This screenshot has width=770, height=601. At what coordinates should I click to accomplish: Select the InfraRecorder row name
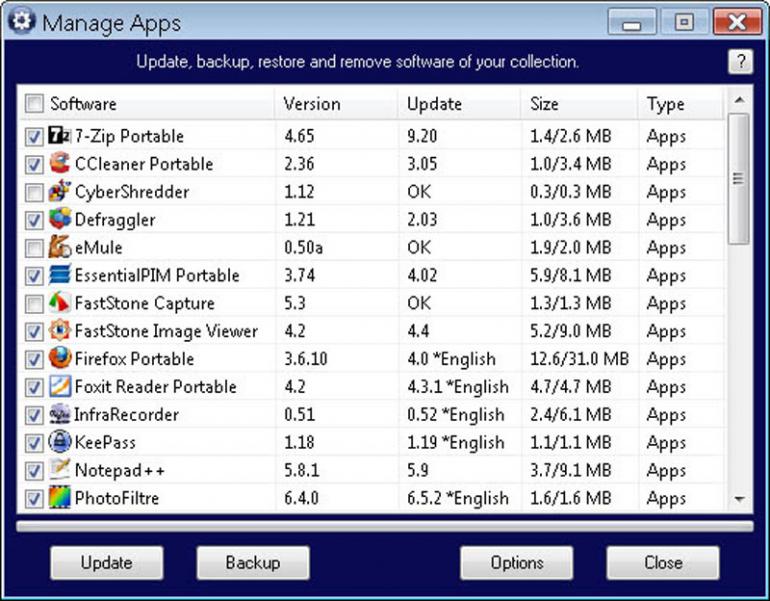point(126,415)
